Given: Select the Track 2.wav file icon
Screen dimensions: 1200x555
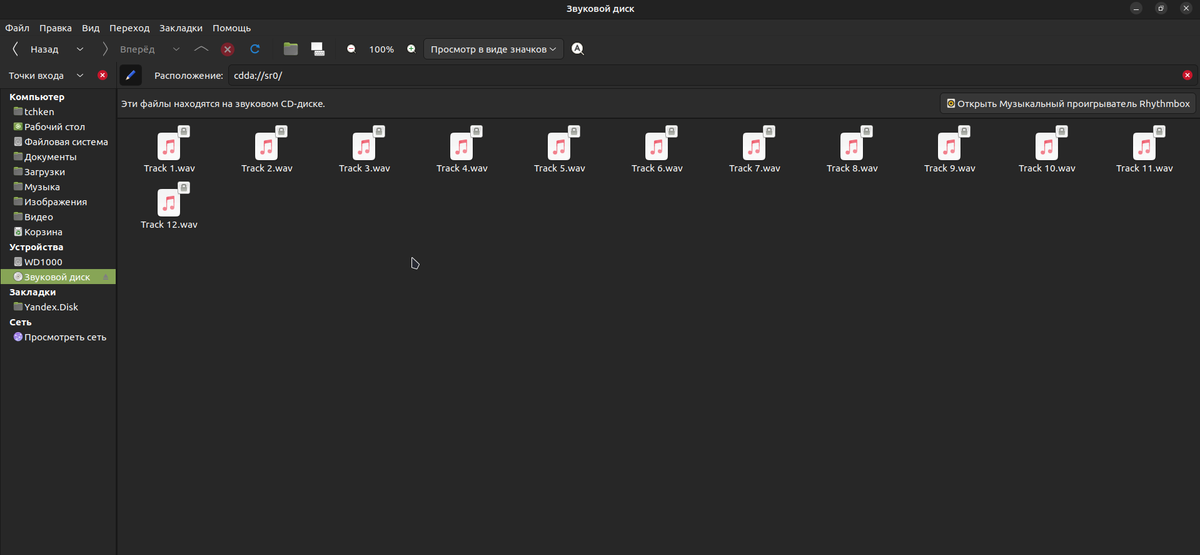Looking at the screenshot, I should point(267,147).
